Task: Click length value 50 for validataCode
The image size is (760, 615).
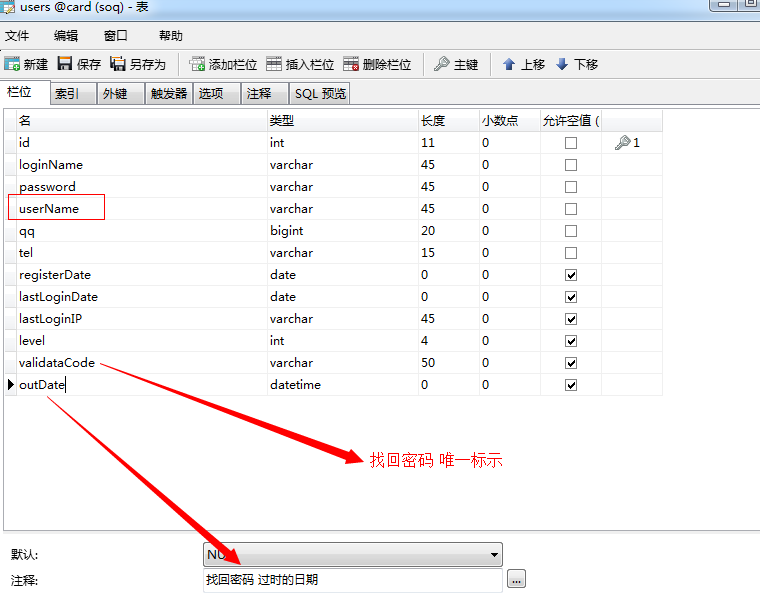Action: [x=449, y=363]
